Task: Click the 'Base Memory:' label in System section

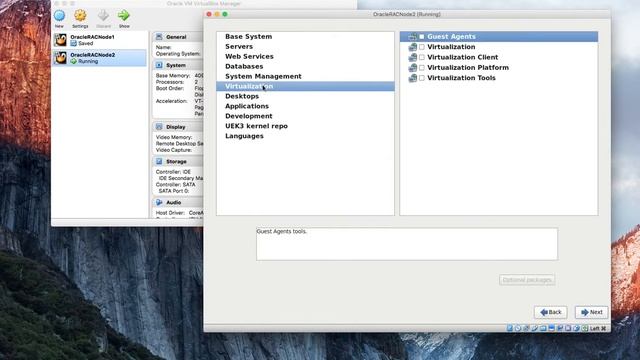Action: click(x=173, y=76)
